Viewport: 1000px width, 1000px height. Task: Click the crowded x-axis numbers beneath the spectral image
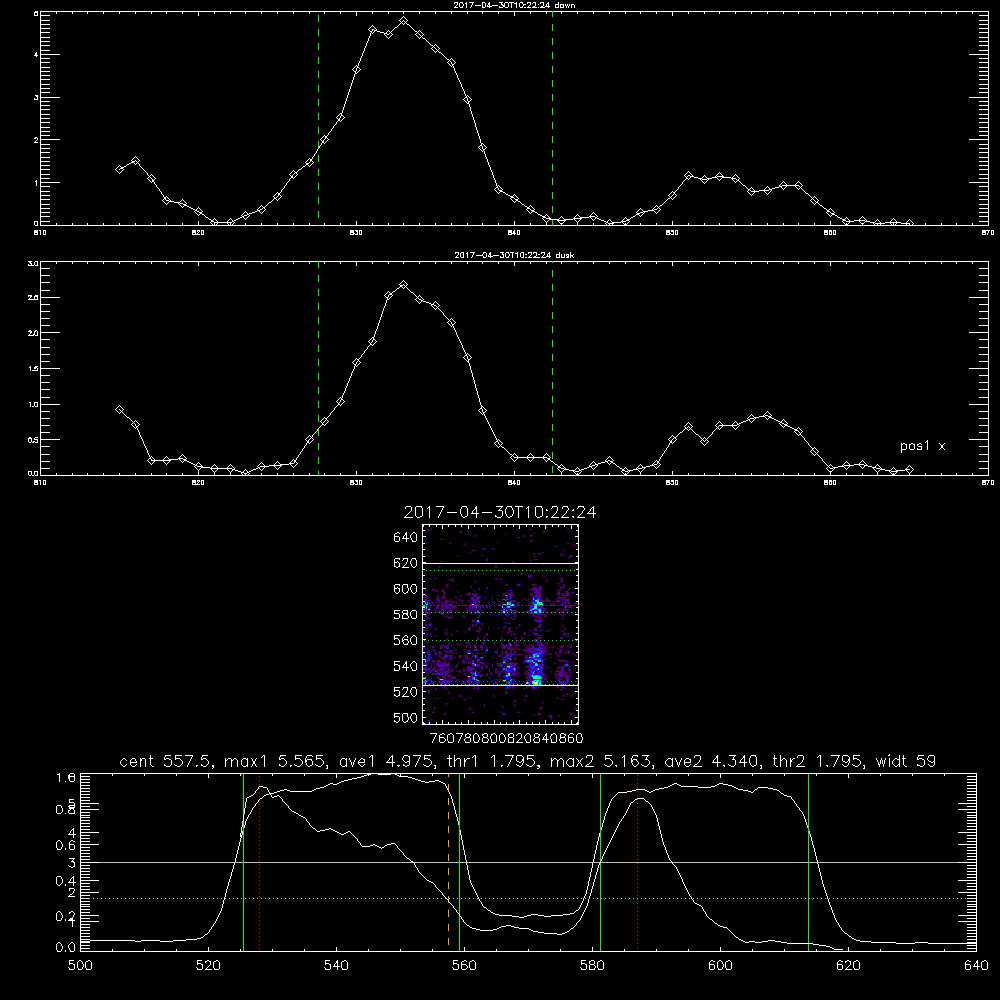[x=506, y=739]
